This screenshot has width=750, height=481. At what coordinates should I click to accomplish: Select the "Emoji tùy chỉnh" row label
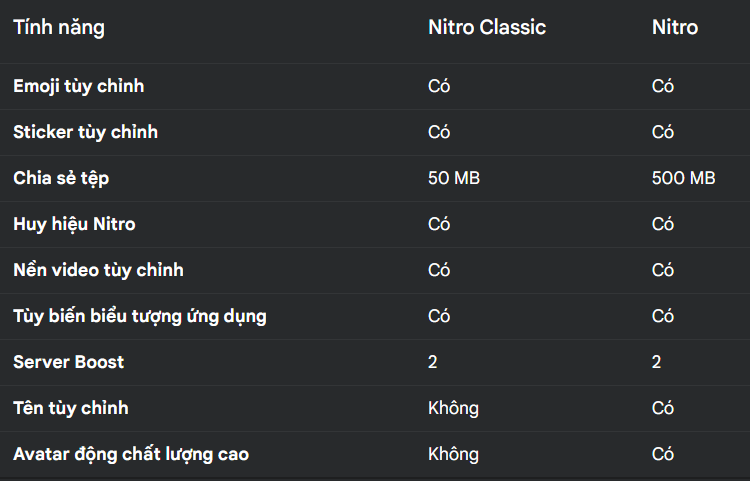[78, 86]
